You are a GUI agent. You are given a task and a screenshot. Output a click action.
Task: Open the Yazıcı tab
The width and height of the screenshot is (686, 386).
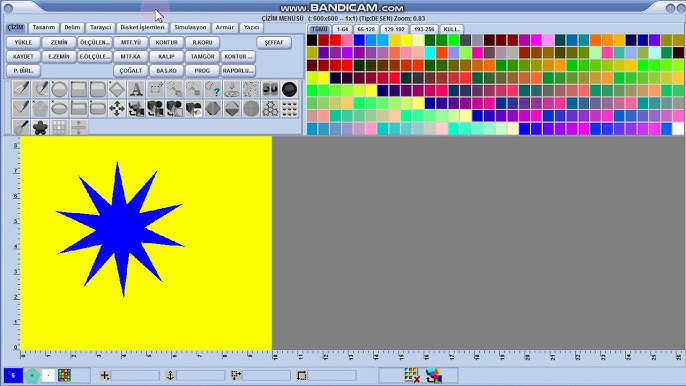(x=251, y=28)
